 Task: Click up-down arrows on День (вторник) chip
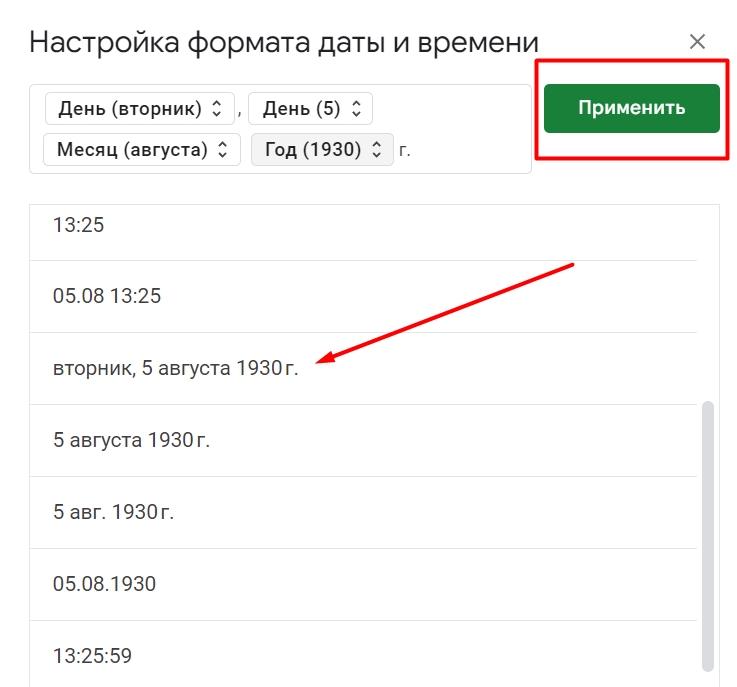217,108
